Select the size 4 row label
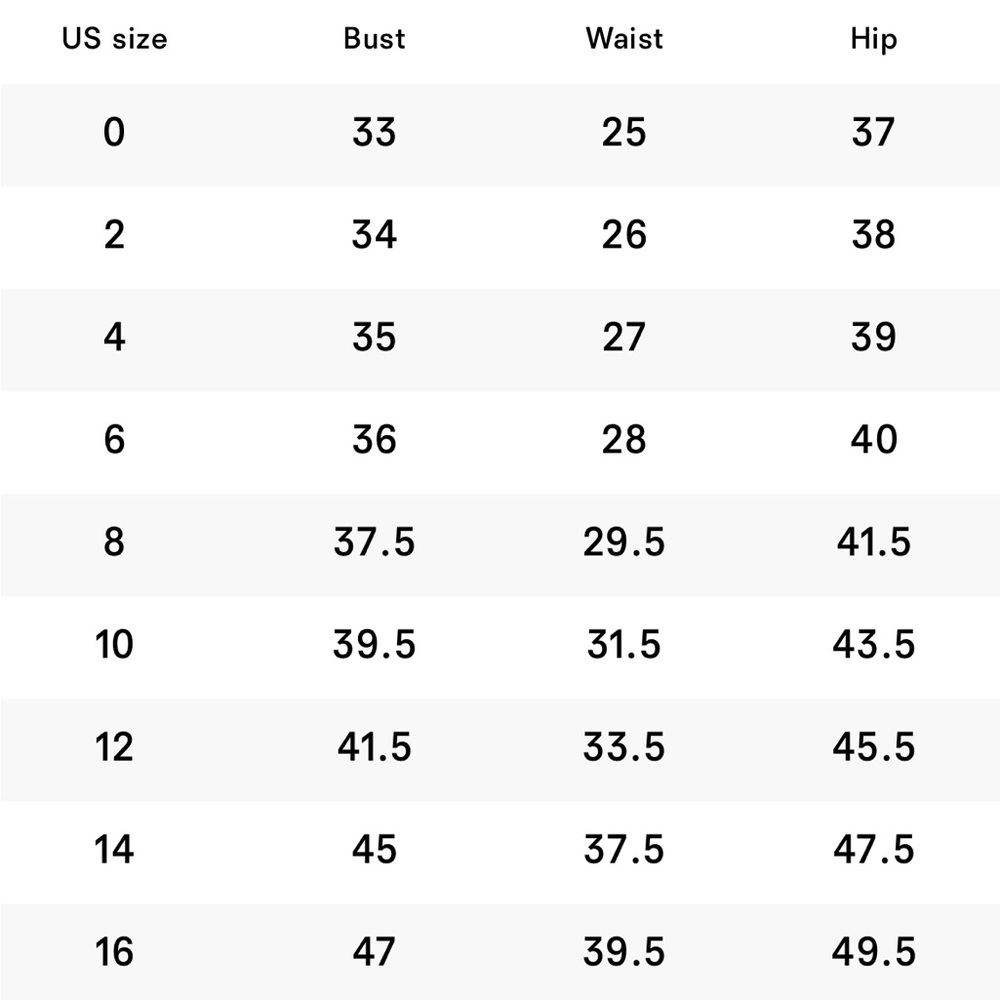 pyautogui.click(x=114, y=337)
